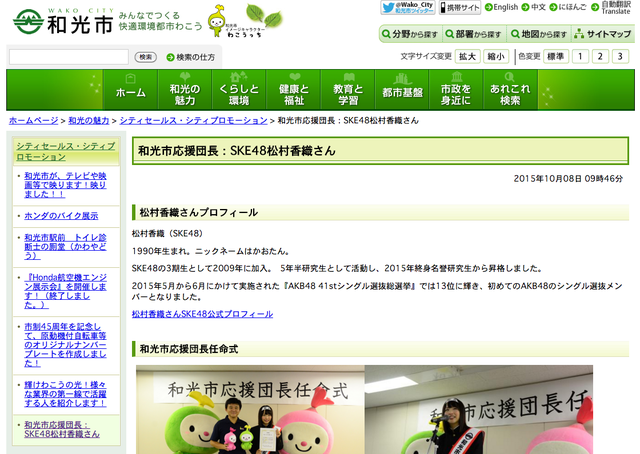Click シティセールス・シティプロモーション breadcrumb link
The width and height of the screenshot is (640, 454).
[193, 121]
